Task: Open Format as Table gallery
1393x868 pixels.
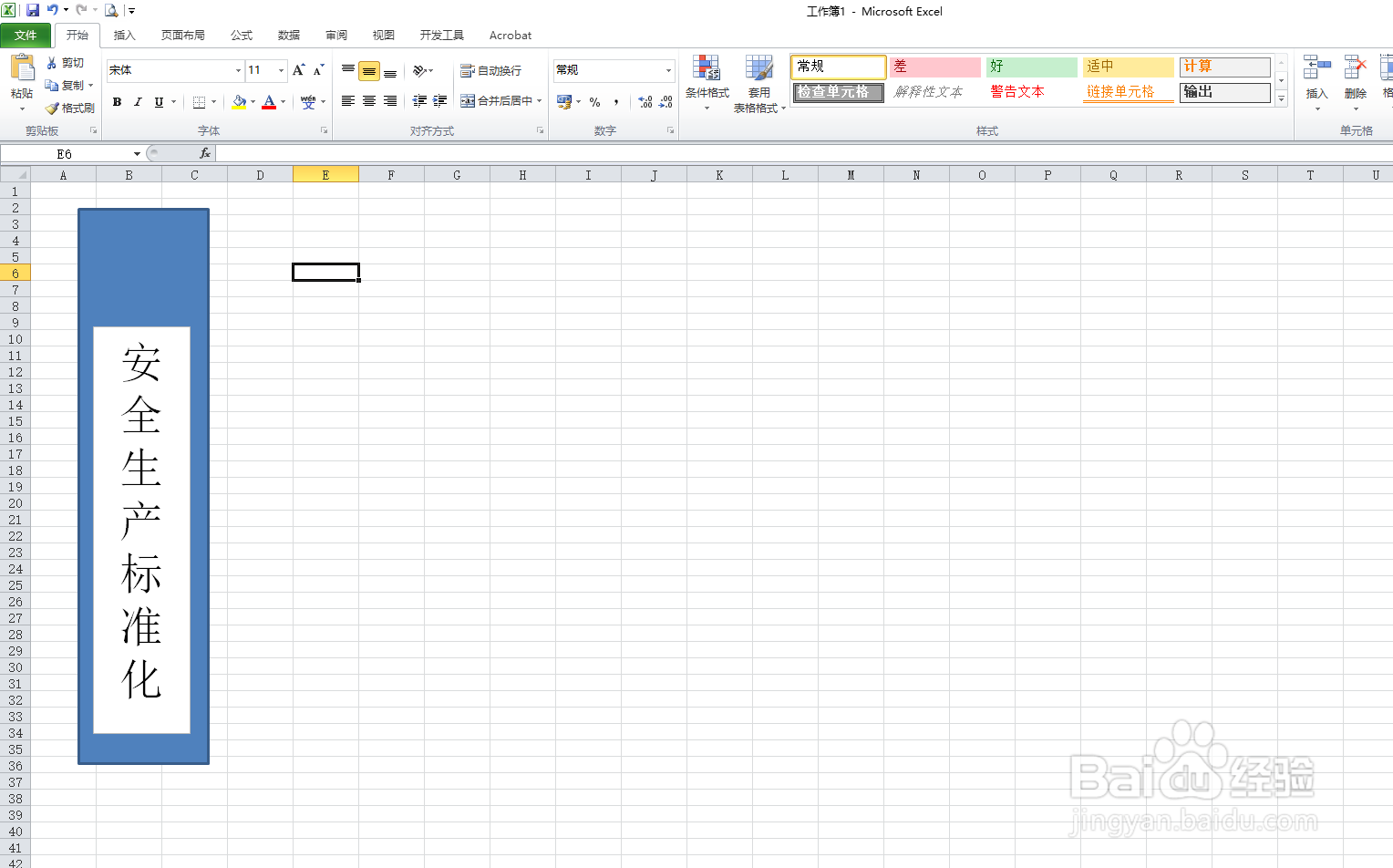Action: 759,82
